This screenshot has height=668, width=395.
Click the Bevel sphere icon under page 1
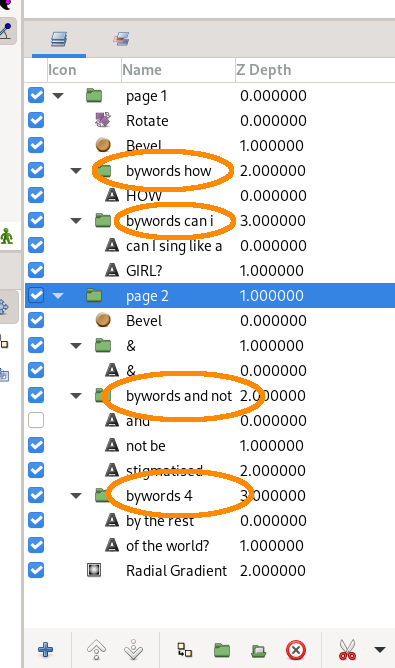point(103,145)
